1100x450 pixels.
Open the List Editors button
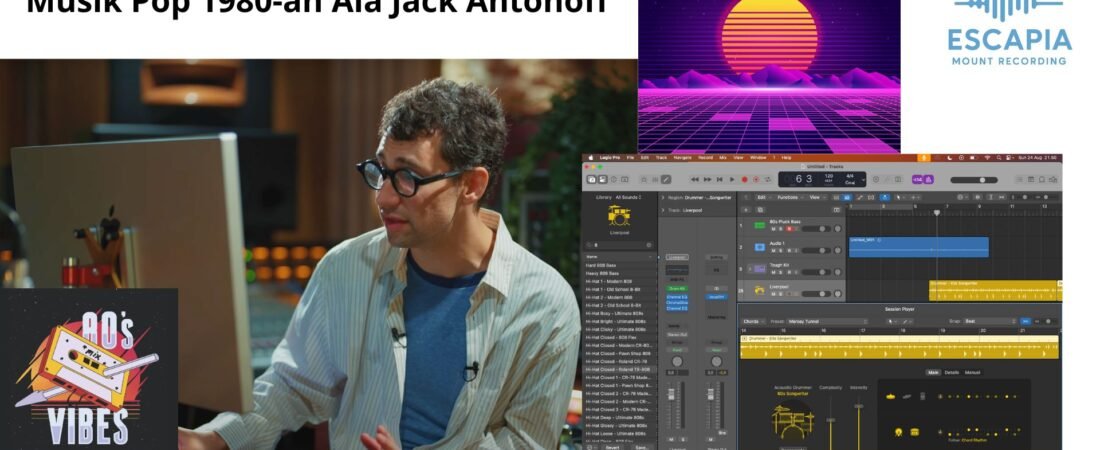(x=1019, y=180)
